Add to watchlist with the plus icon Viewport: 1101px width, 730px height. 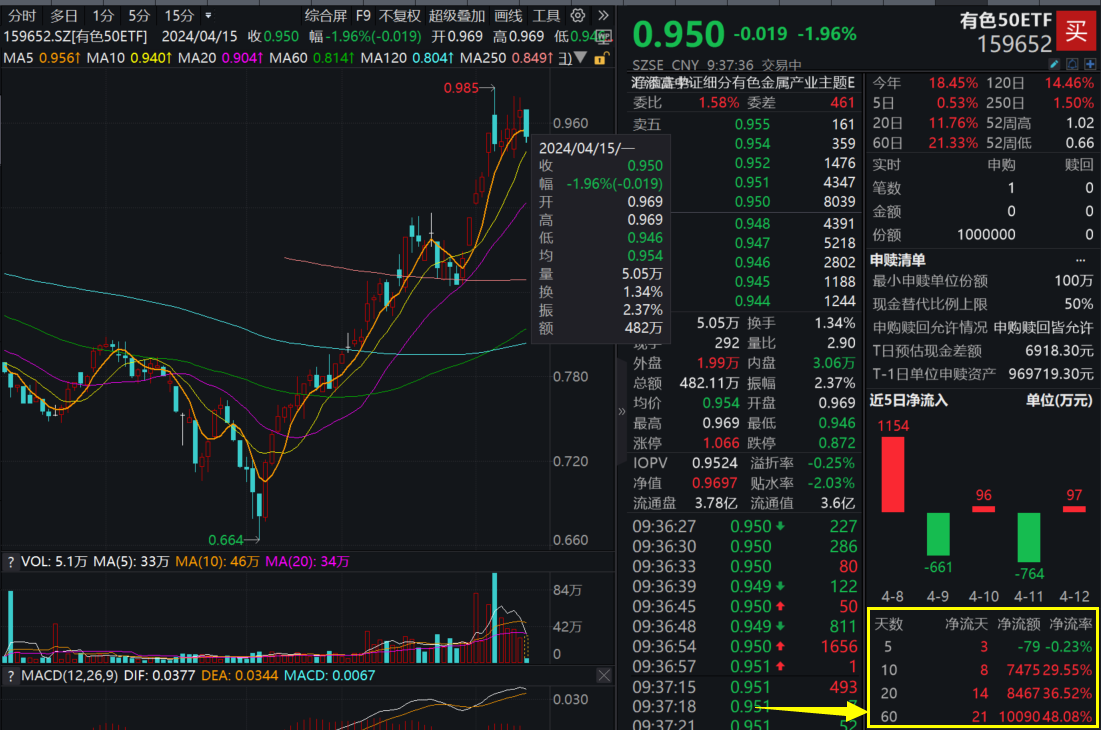(1090, 65)
